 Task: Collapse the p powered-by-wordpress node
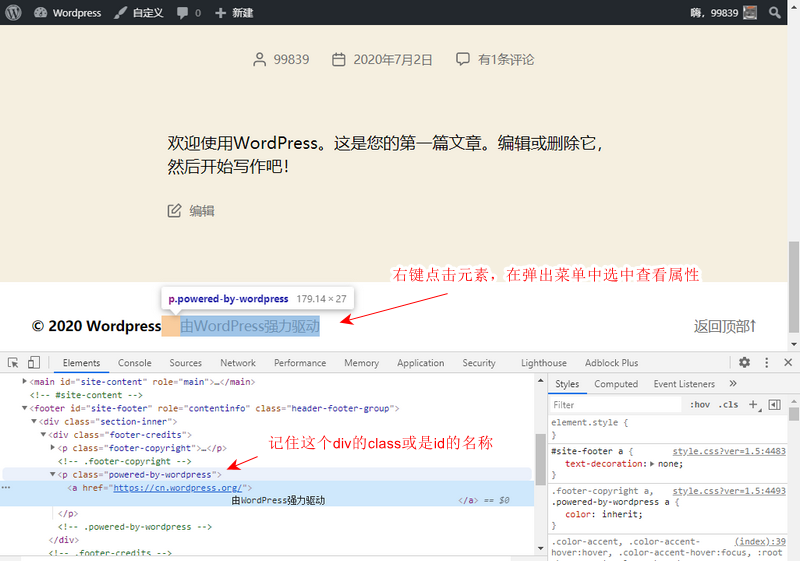[x=53, y=474]
